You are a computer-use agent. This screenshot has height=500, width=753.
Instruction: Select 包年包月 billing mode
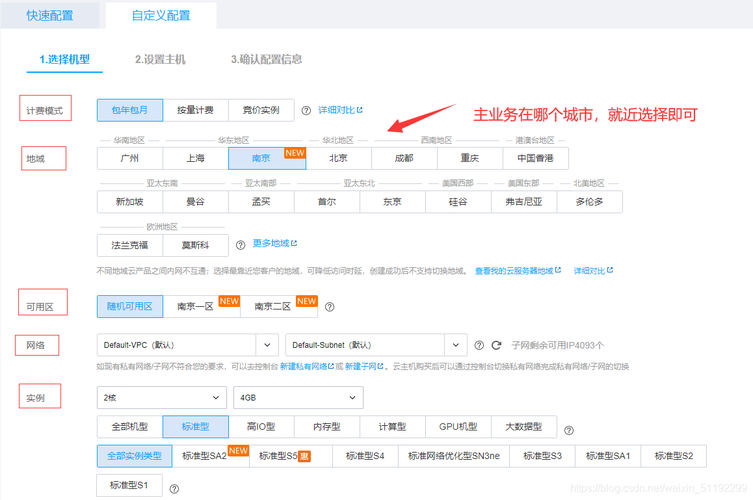130,110
